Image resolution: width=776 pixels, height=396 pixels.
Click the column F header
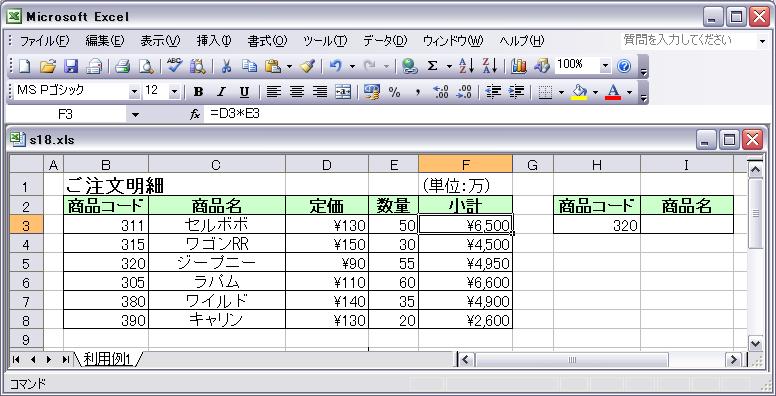point(465,165)
